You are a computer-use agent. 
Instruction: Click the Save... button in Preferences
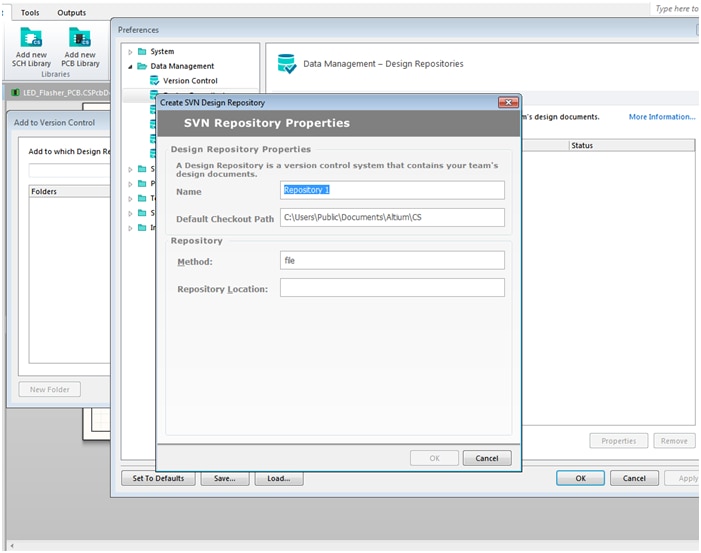(224, 478)
